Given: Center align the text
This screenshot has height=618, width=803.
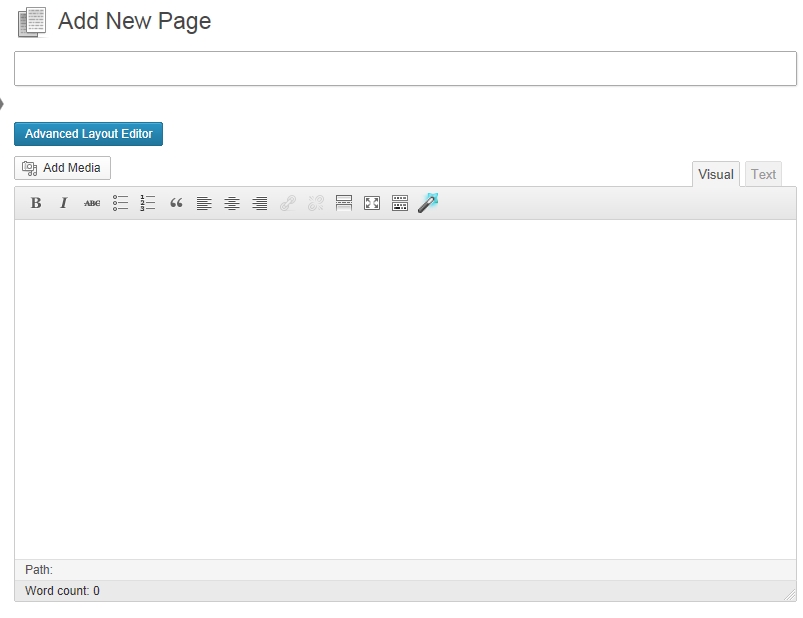Looking at the screenshot, I should (231, 202).
